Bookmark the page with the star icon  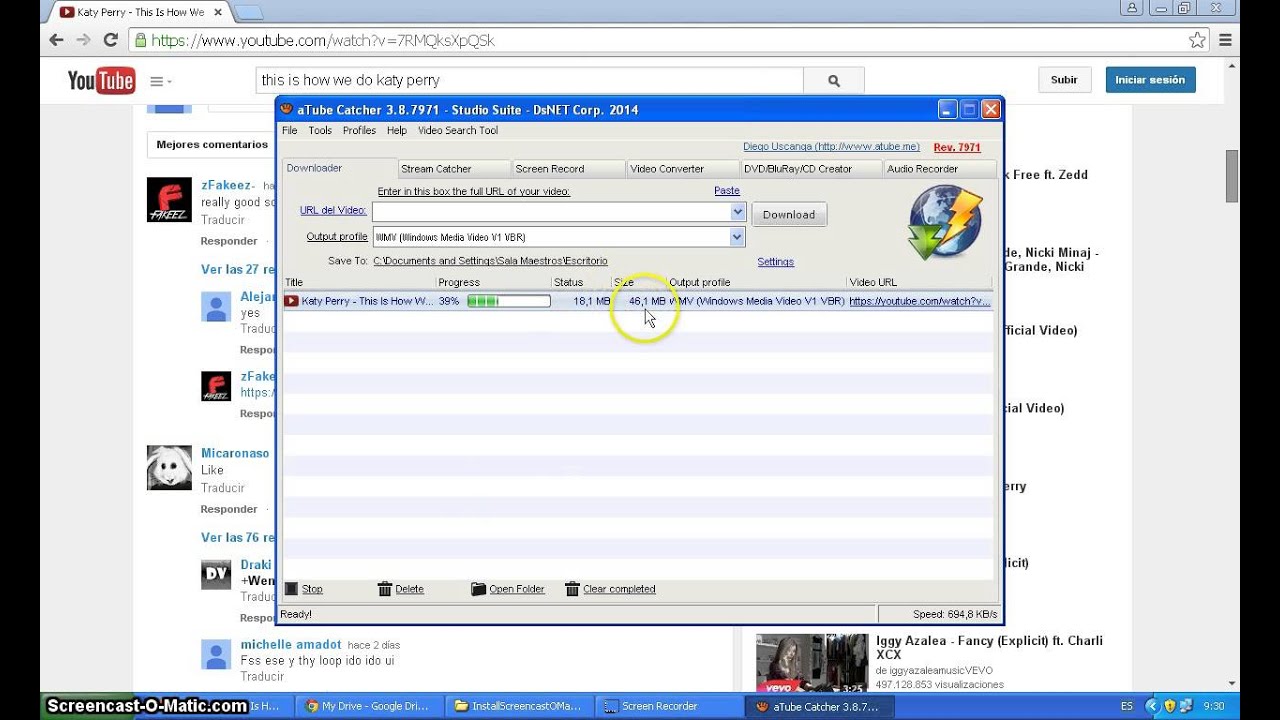tap(1197, 40)
